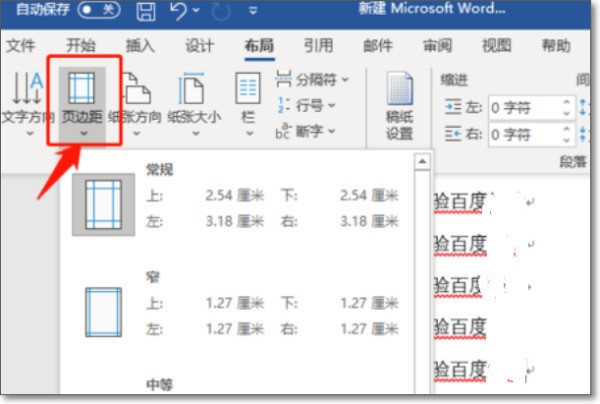Expand the 栏 dropdown arrow
The width and height of the screenshot is (600, 404).
(249, 134)
